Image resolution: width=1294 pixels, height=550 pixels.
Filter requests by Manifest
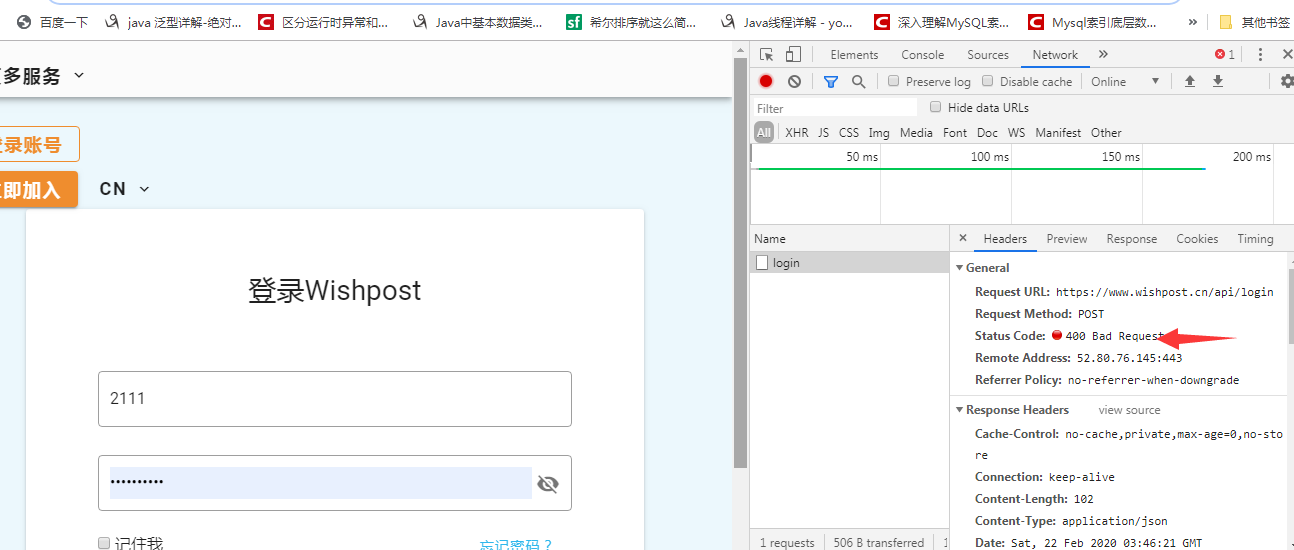click(x=1058, y=133)
